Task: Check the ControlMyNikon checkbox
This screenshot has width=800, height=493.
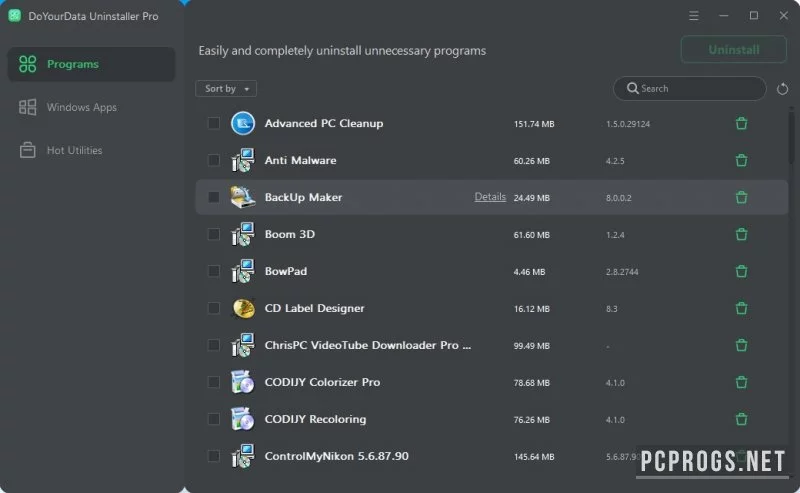Action: [214, 456]
